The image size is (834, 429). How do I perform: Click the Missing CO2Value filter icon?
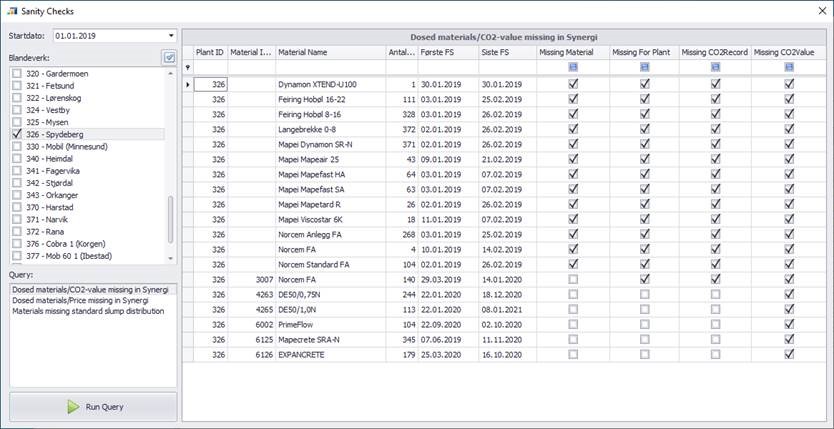pos(789,67)
